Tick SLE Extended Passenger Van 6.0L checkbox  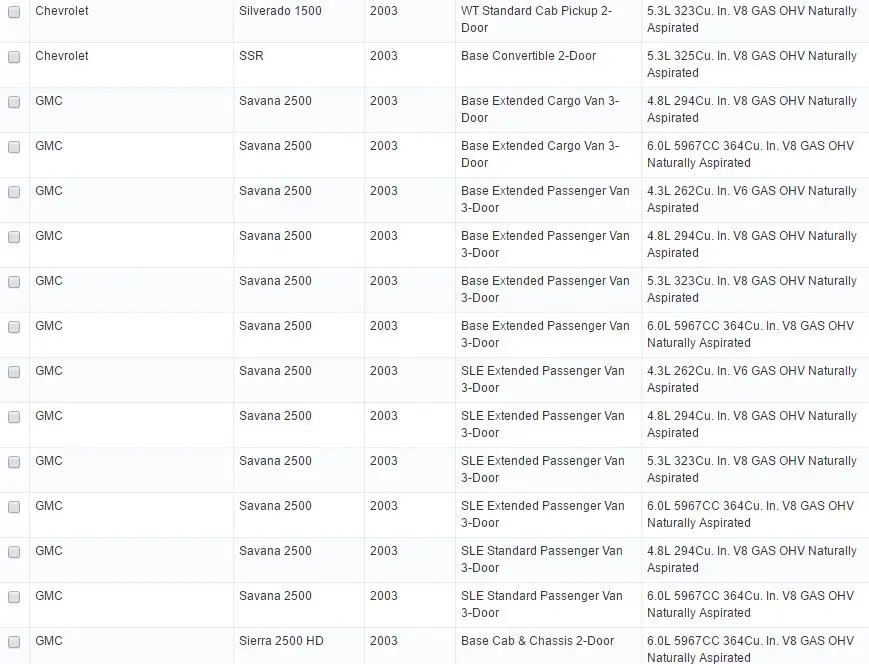(x=14, y=507)
